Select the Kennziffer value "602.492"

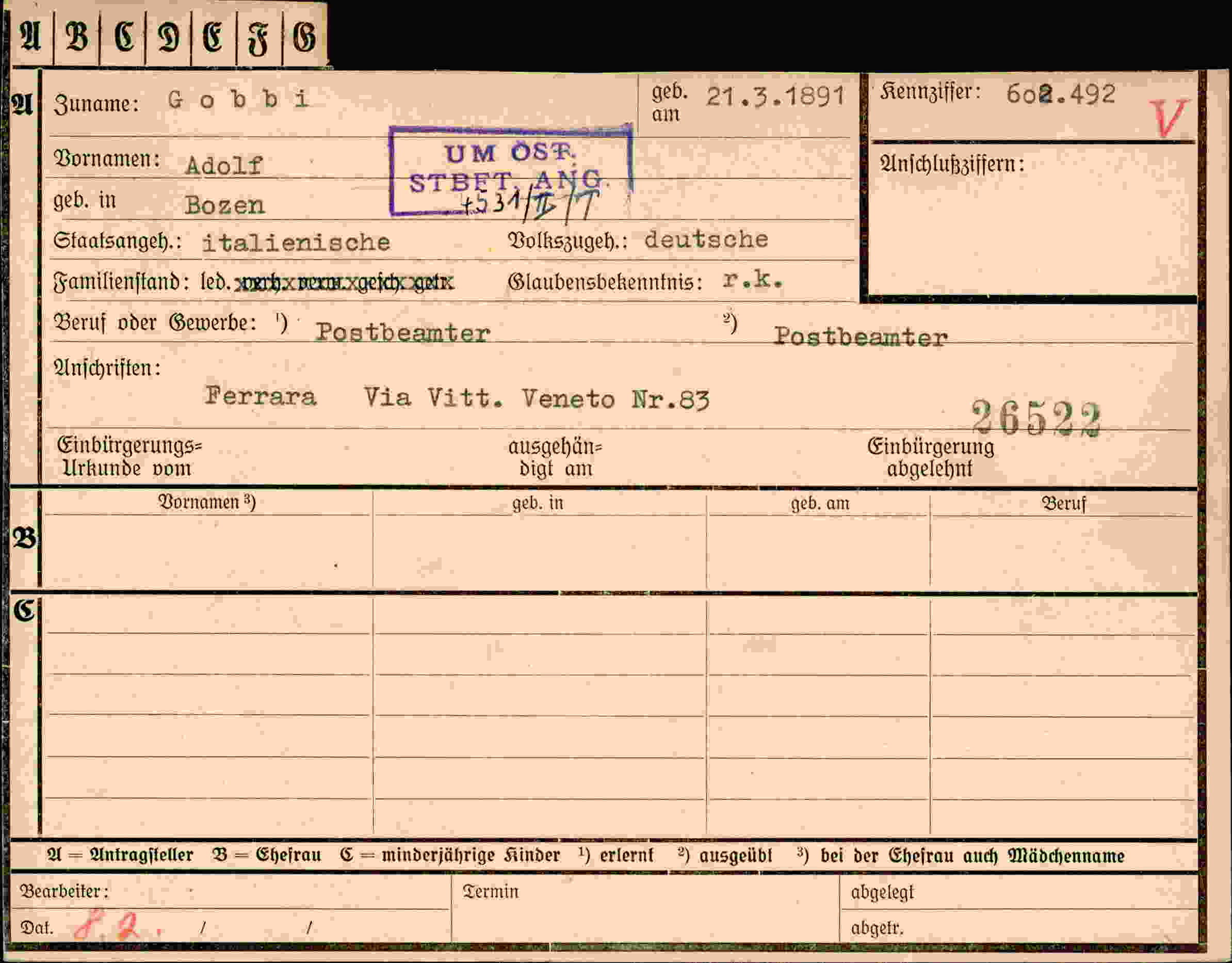pos(1061,94)
